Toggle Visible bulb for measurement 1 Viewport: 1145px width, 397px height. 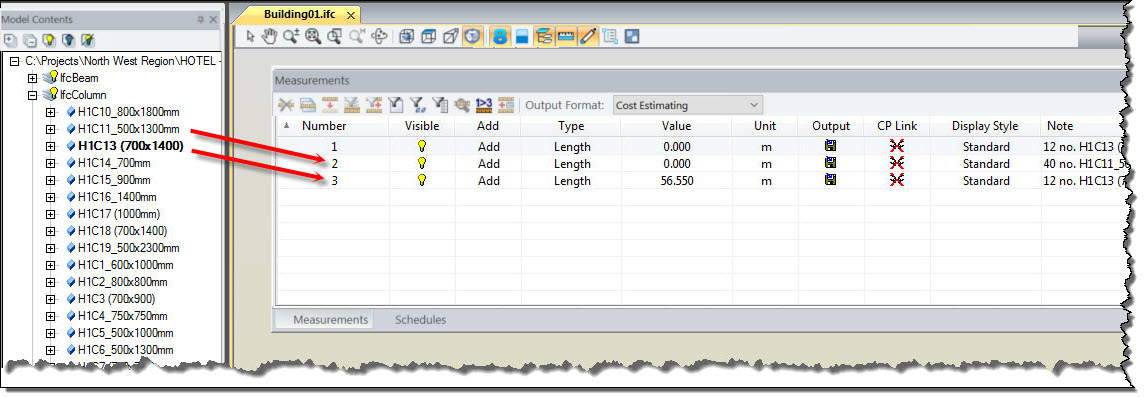[421, 146]
